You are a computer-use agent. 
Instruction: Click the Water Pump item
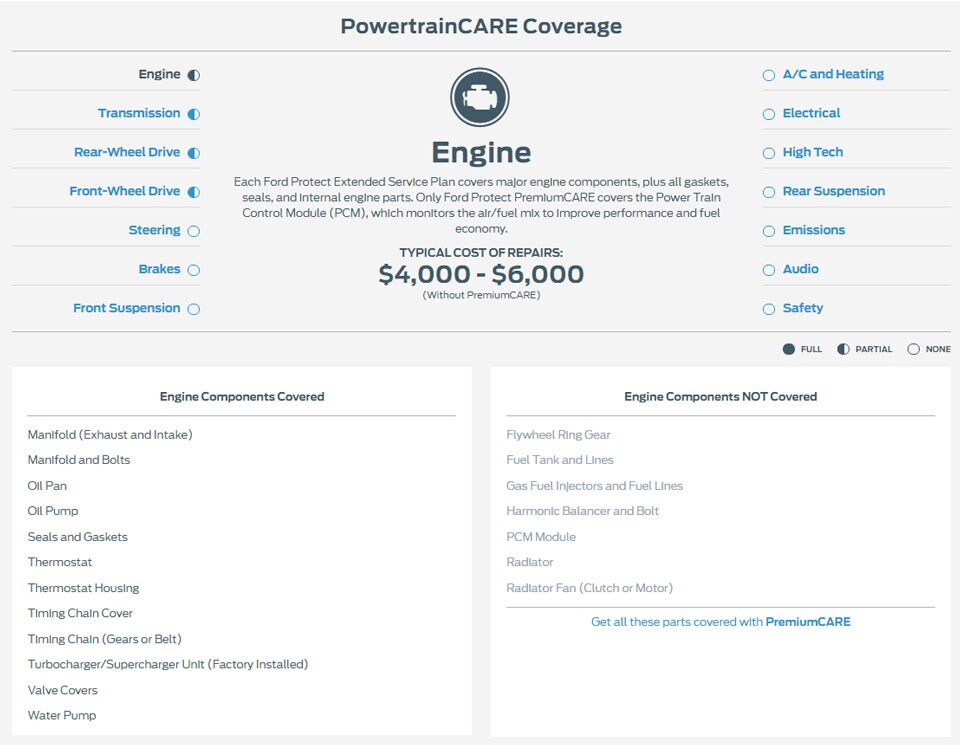[x=62, y=716]
